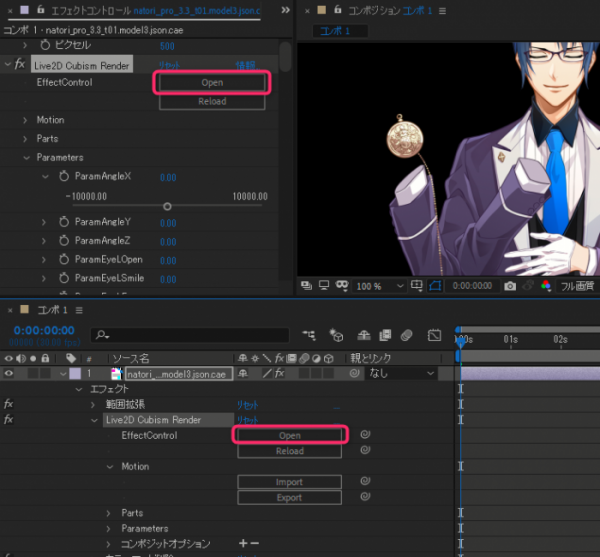
Task: Open composition mini-flowchart icon in timeline
Action: click(x=309, y=336)
